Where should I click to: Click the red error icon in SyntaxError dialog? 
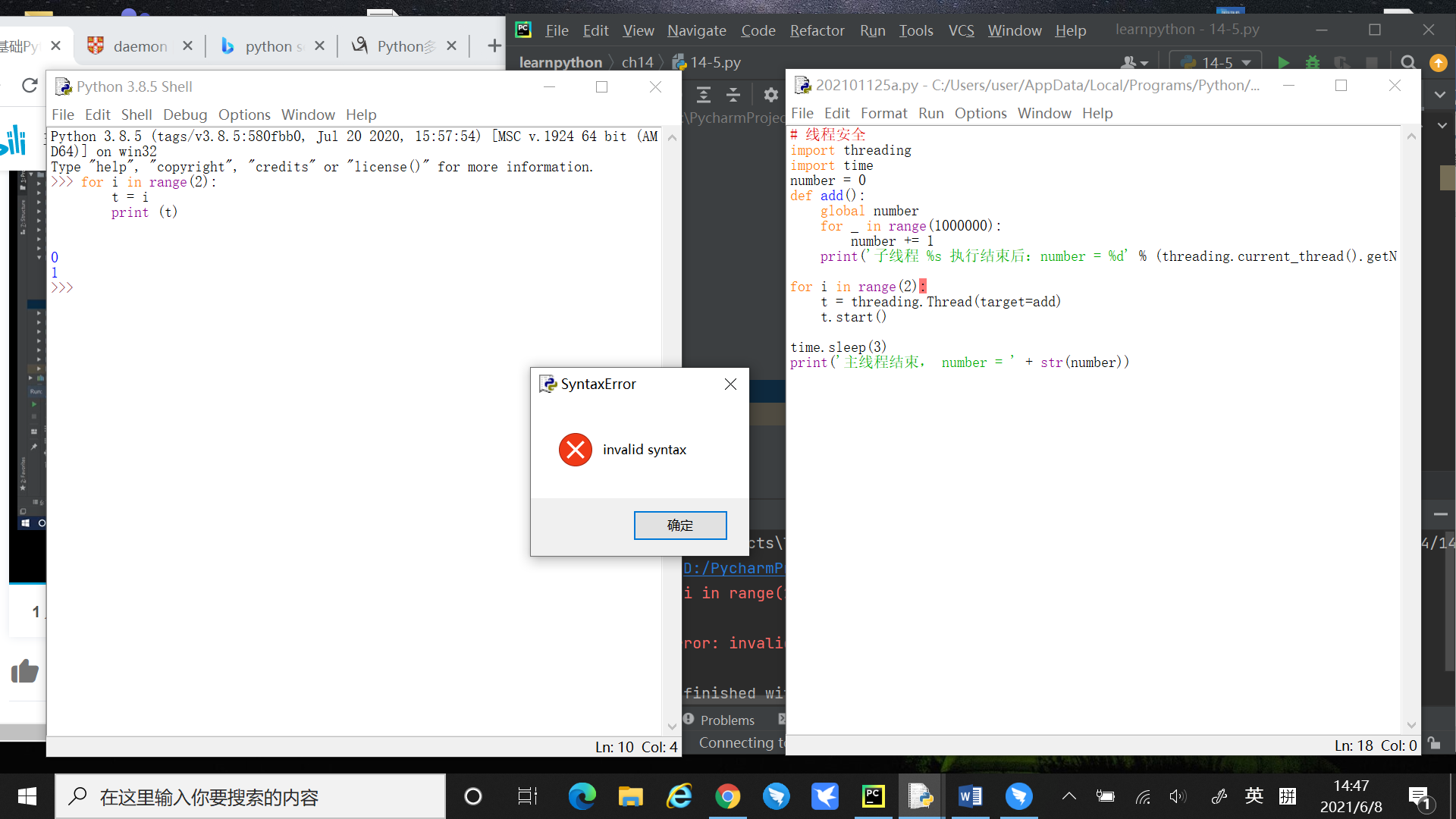point(576,450)
